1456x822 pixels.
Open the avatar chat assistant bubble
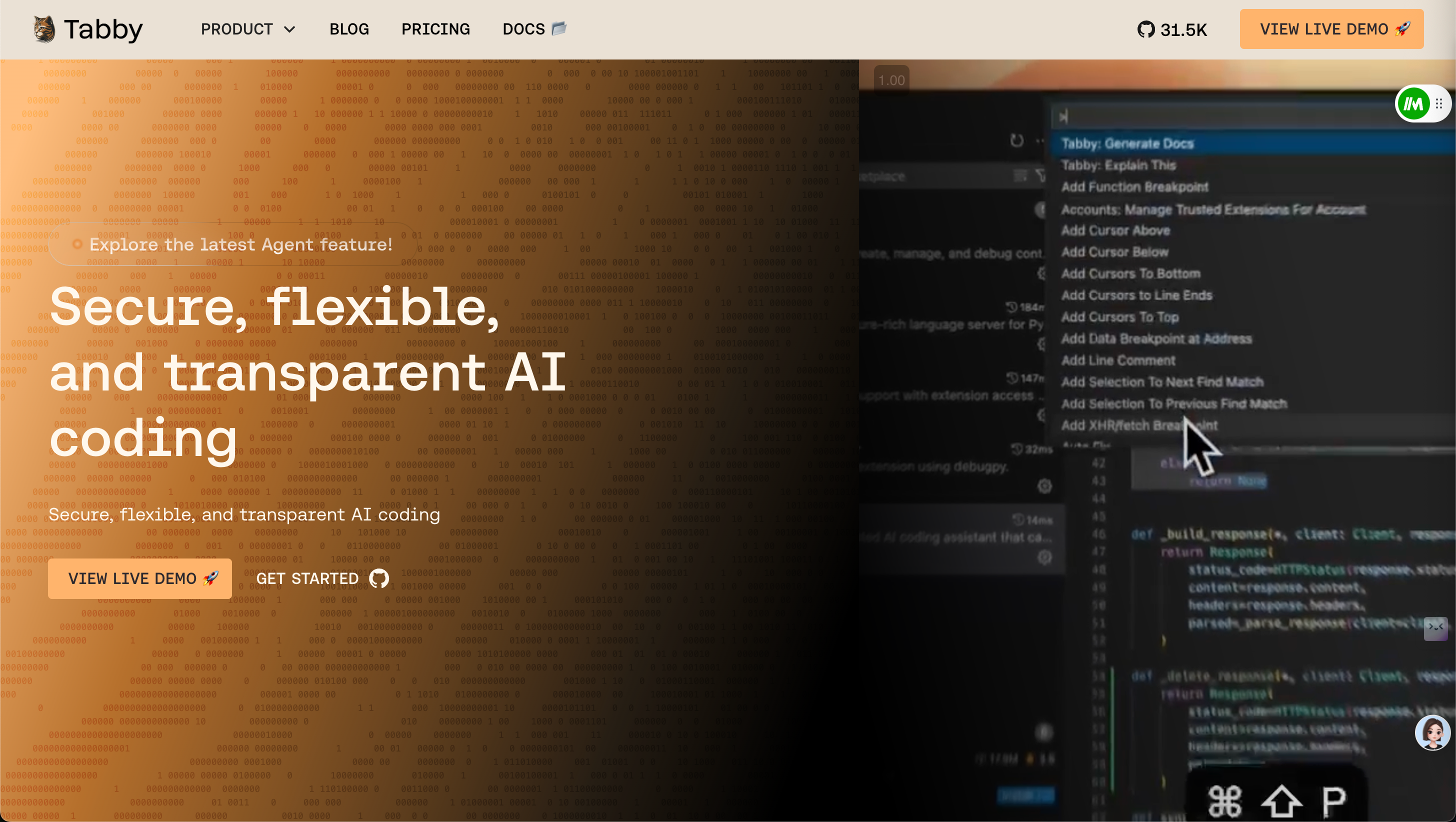(1433, 732)
